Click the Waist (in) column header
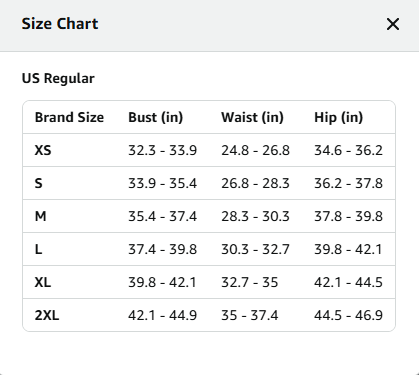This screenshot has height=375, width=419. tap(252, 117)
